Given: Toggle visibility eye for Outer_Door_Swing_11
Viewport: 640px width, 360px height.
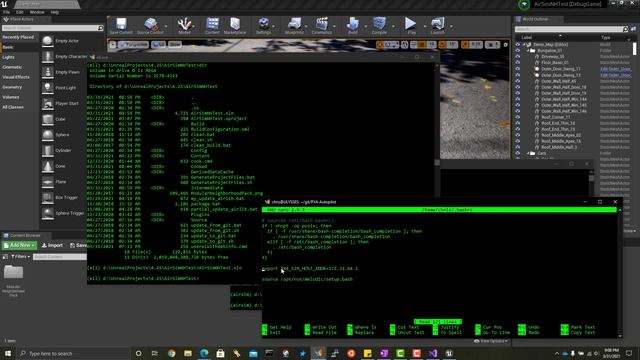Looking at the screenshot, I should (518, 69).
